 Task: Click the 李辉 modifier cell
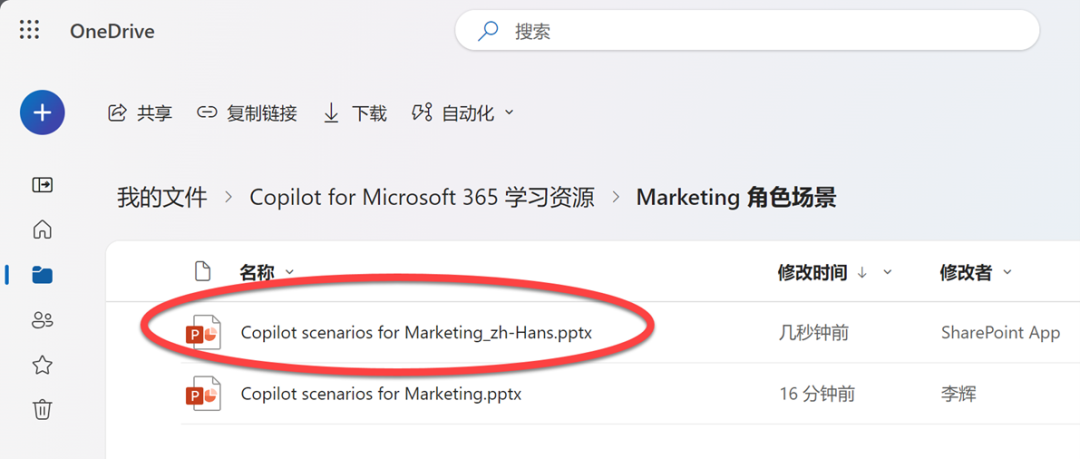(958, 394)
